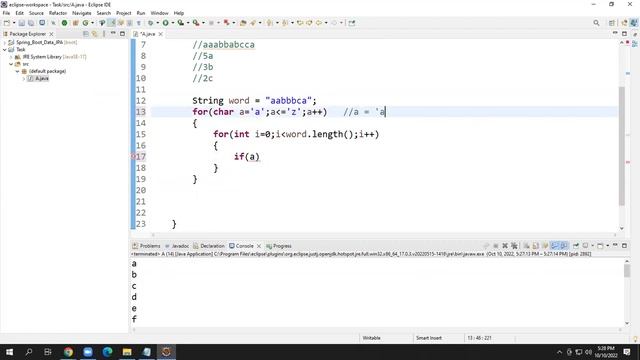This screenshot has width=640, height=360.
Task: Switch to the Declaration tab
Action: point(209,246)
